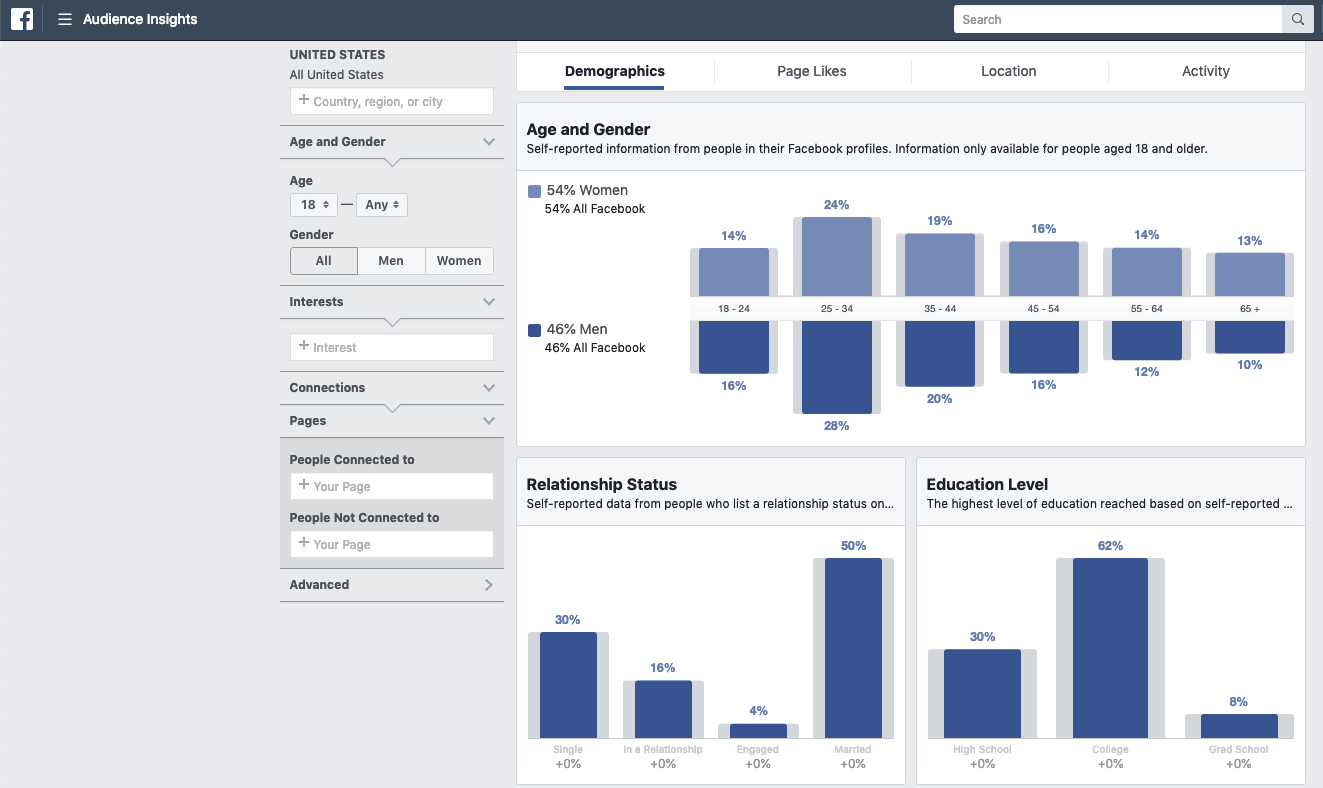1323x788 pixels.
Task: Click the 45 - 54 age label
Action: pyautogui.click(x=1043, y=309)
